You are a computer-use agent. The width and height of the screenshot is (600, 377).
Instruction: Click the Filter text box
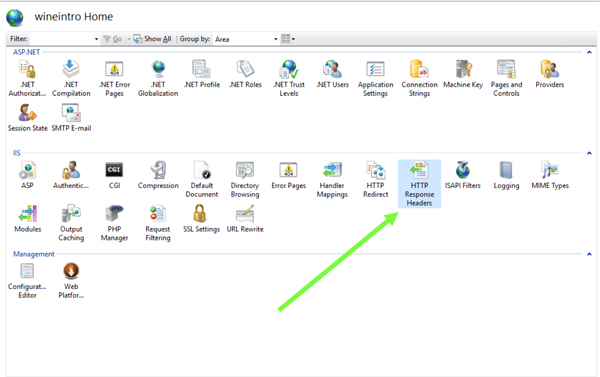click(61, 39)
